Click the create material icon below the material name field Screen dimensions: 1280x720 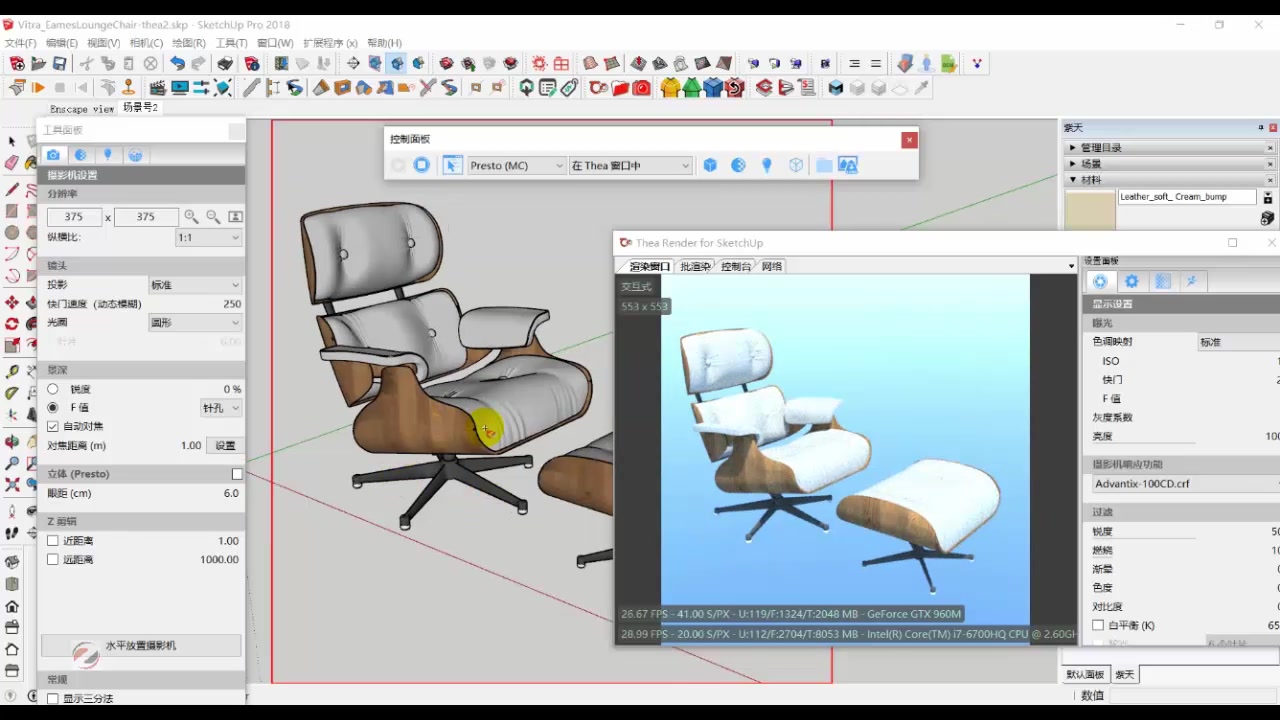[1268, 217]
